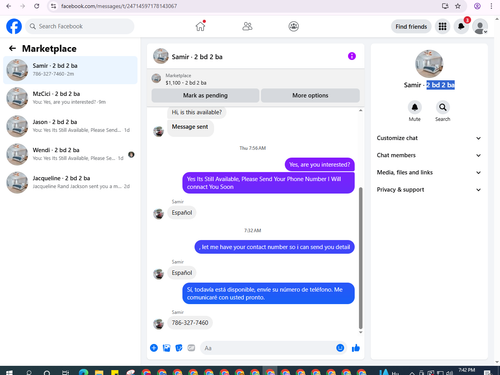Open the Windows Start button
Image resolution: width=500 pixels, height=375 pixels.
click(9, 372)
